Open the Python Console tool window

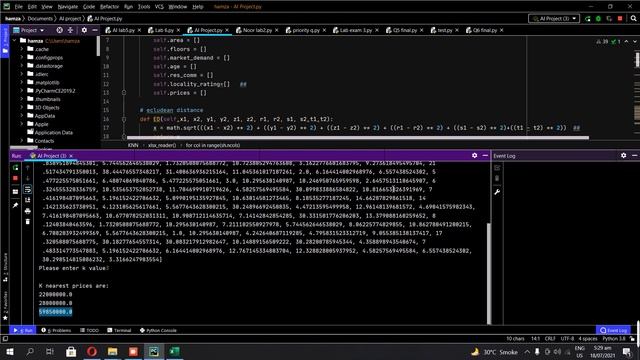point(158,330)
